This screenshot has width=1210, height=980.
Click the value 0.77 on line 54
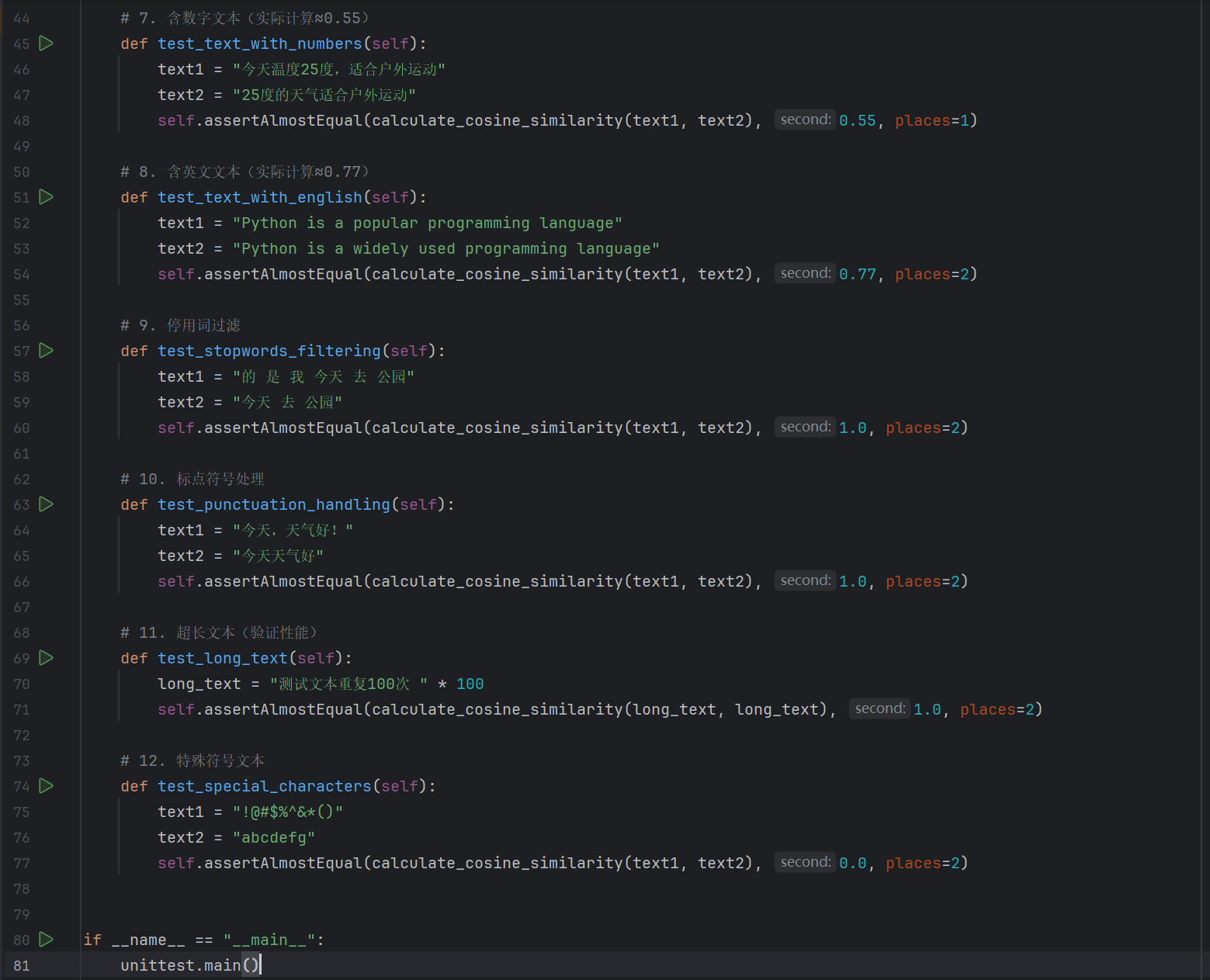tap(858, 275)
